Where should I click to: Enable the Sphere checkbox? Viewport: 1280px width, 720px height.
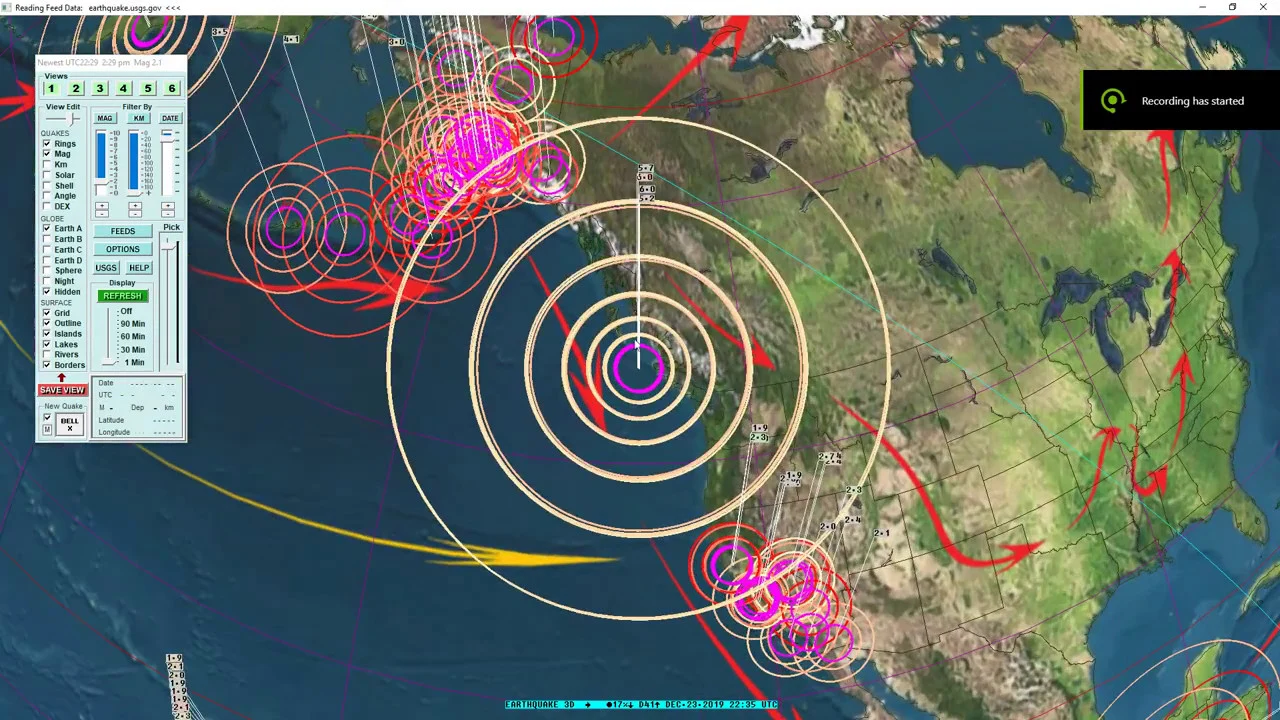[x=46, y=270]
